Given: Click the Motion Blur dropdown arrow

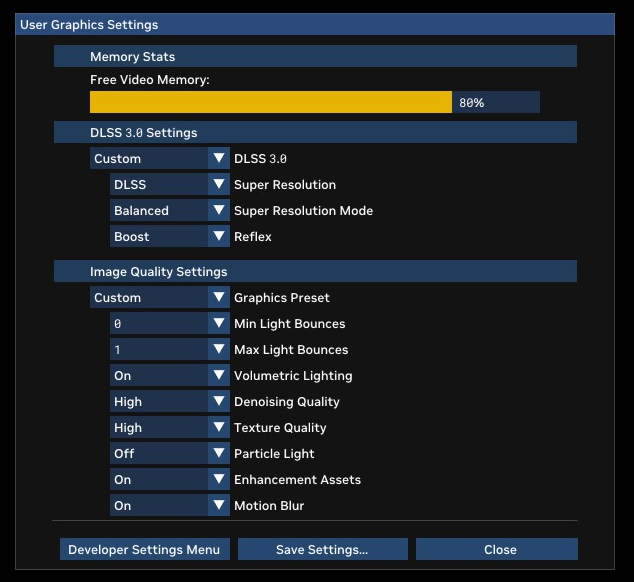Looking at the screenshot, I should [x=219, y=506].
